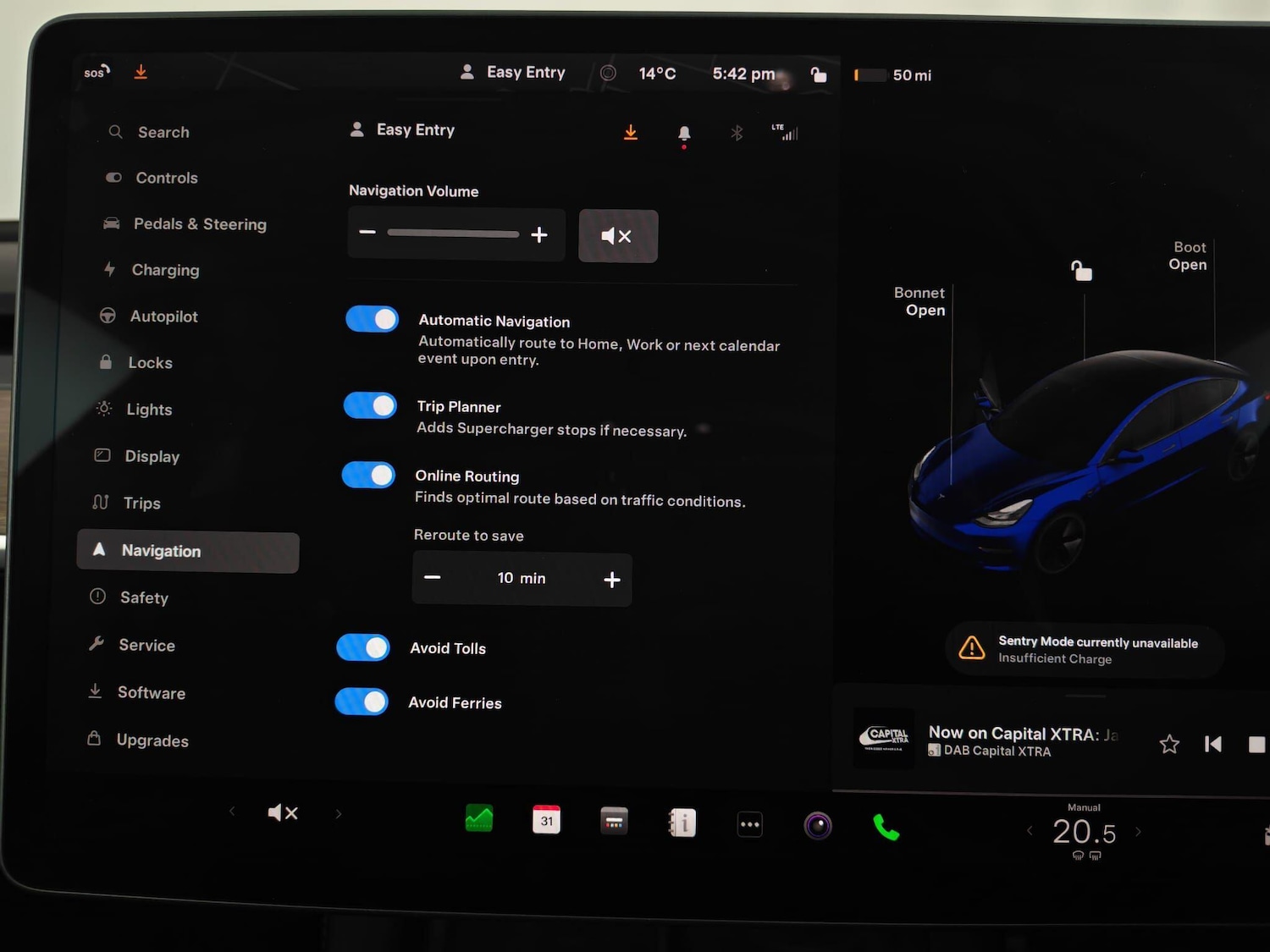Expand the app launcher with the ellipsis icon

click(749, 823)
